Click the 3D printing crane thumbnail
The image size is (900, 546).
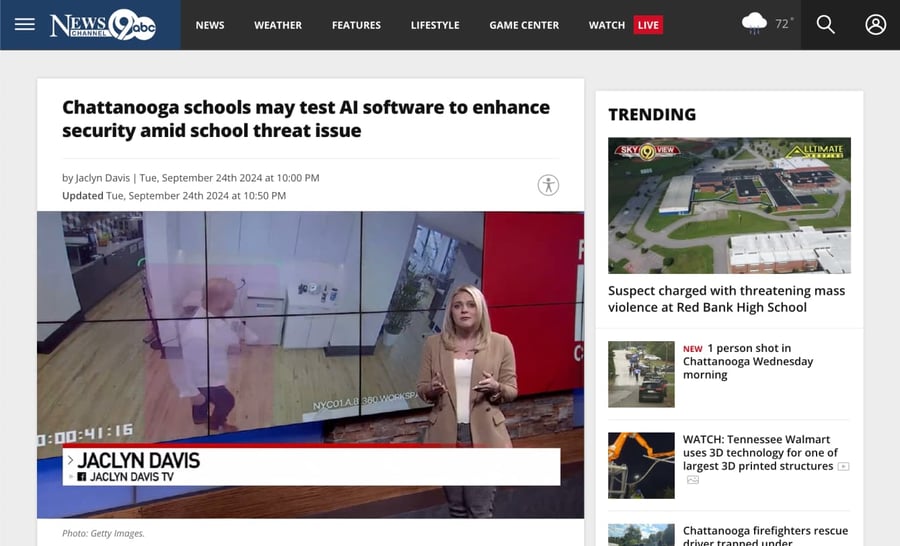(x=641, y=465)
